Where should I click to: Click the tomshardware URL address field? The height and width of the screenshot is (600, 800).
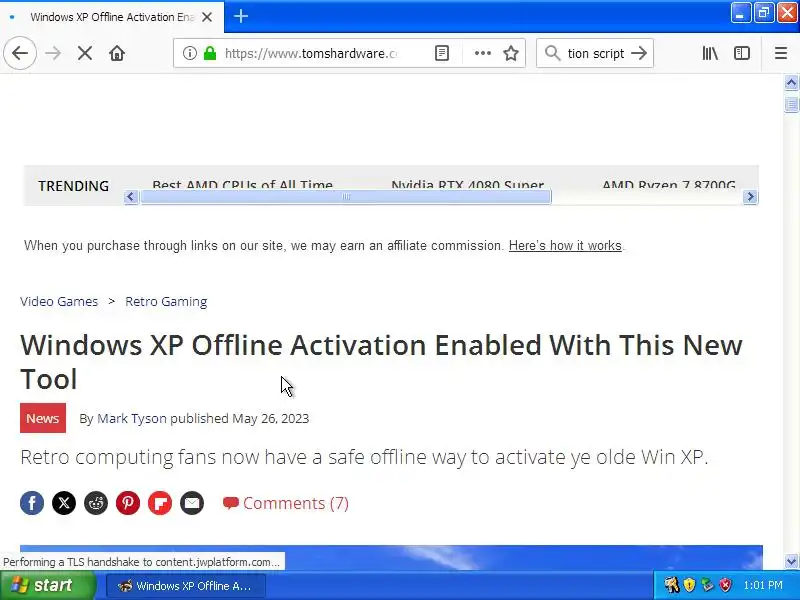click(311, 53)
